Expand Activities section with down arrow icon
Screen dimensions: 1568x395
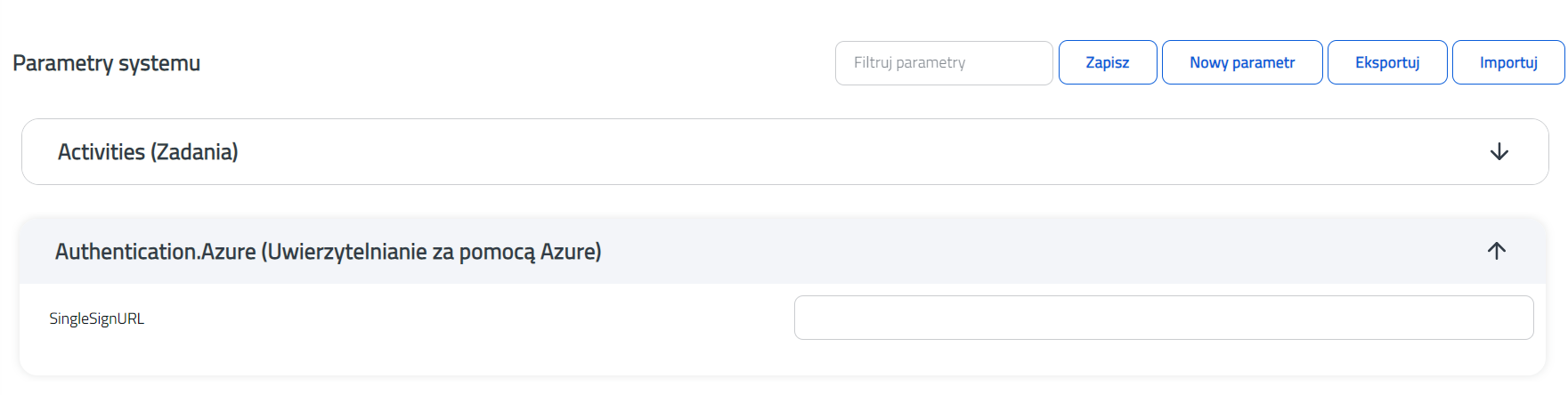coord(1499,152)
